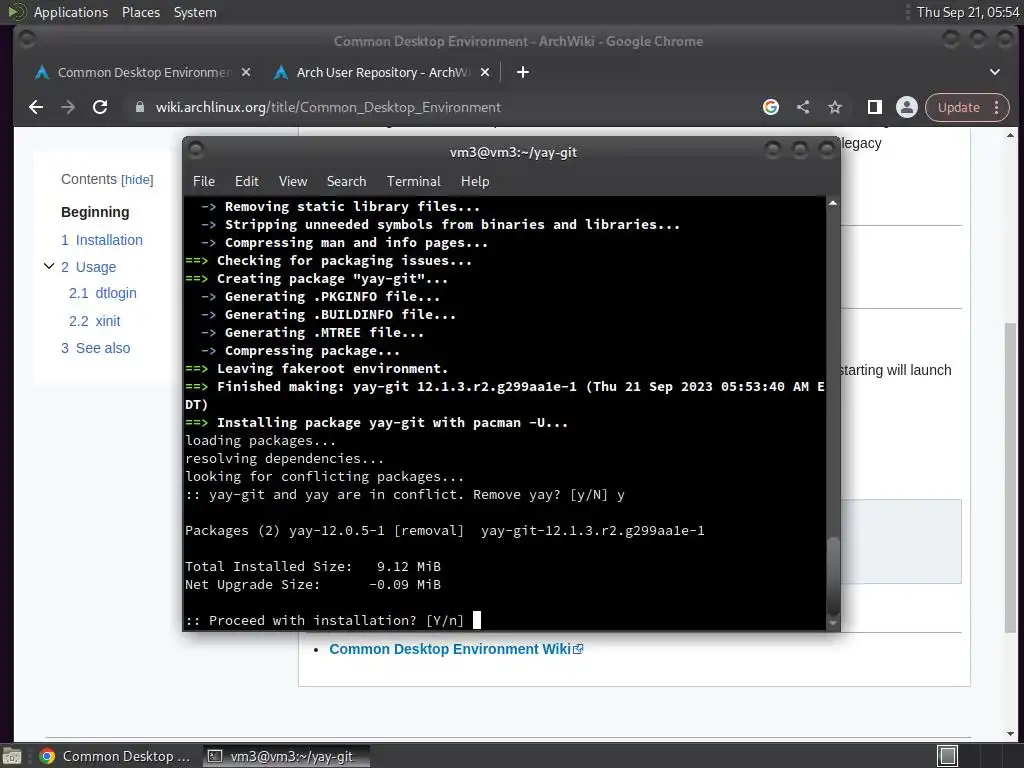Image resolution: width=1024 pixels, height=768 pixels.
Task: Open Common Desktop Environment Wiki link
Action: coord(456,649)
